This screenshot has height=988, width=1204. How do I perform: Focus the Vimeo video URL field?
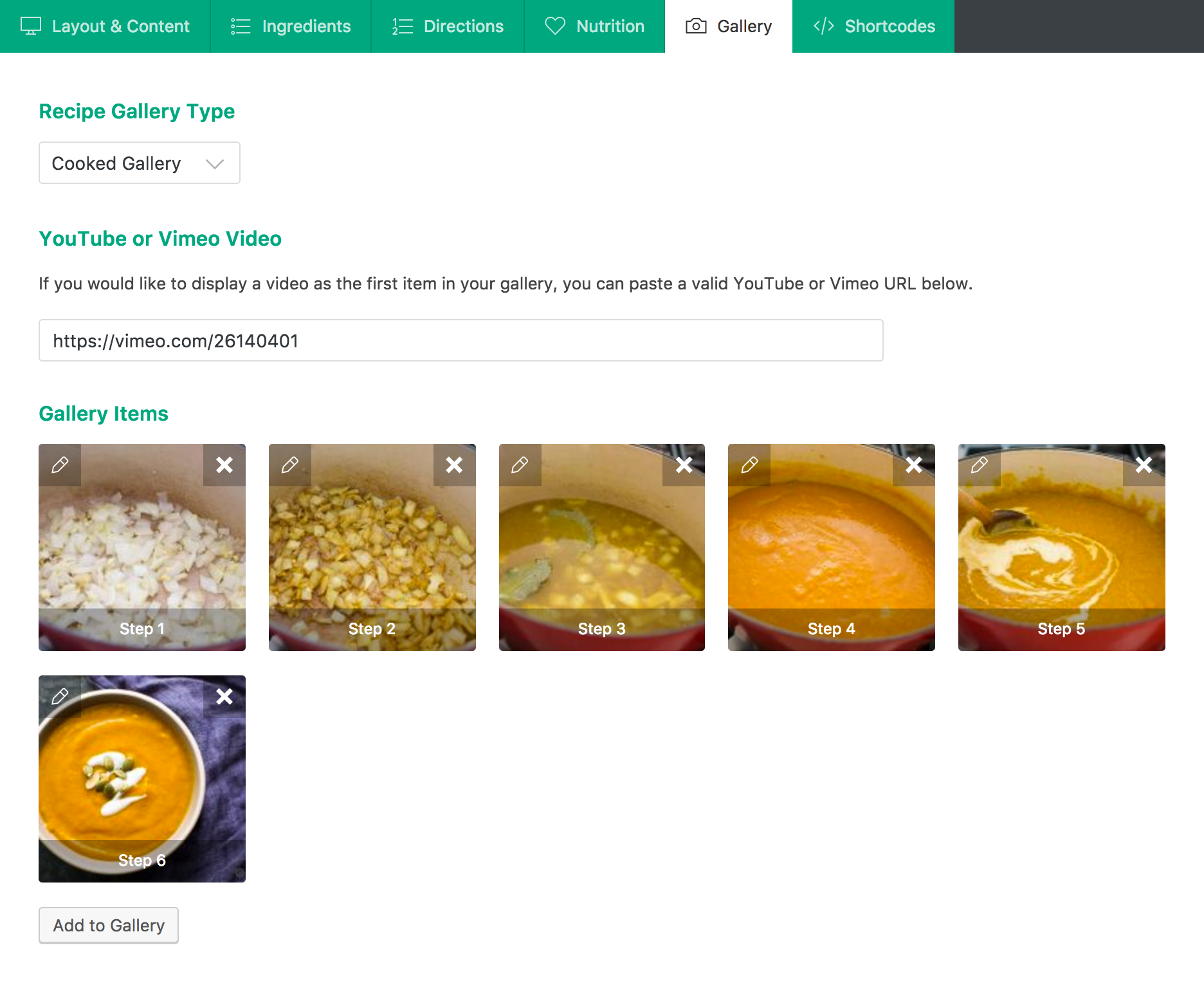tap(461, 341)
